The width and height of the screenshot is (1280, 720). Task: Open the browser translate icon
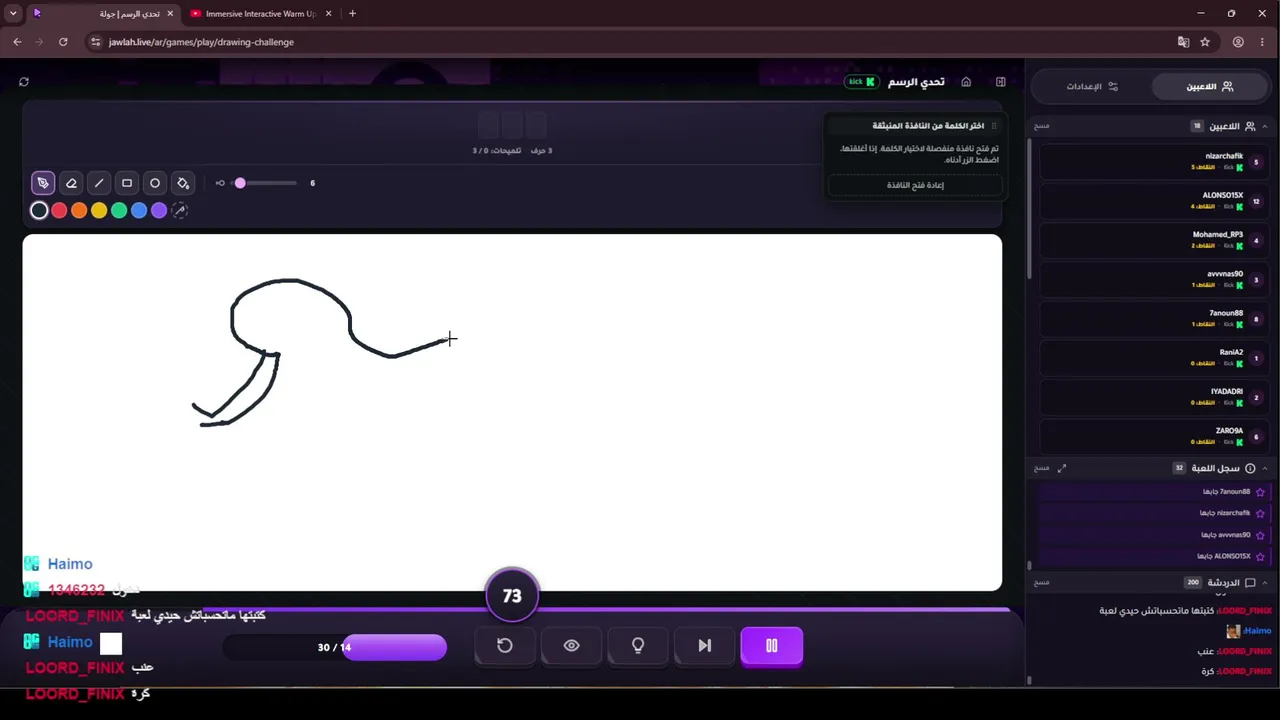tap(1183, 42)
